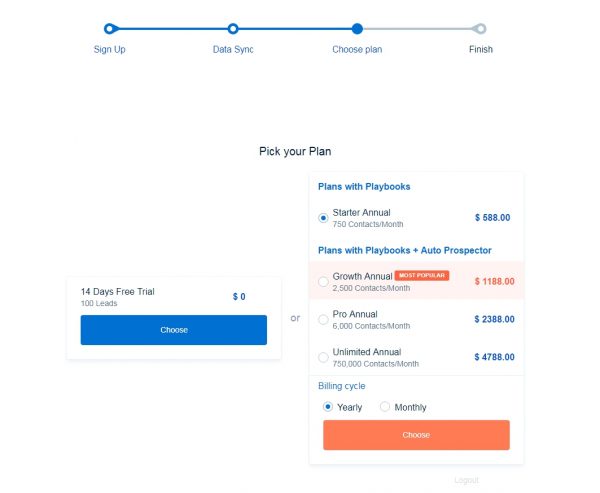This screenshot has height=493, width=600.
Task: Click the Logout link
Action: [466, 480]
